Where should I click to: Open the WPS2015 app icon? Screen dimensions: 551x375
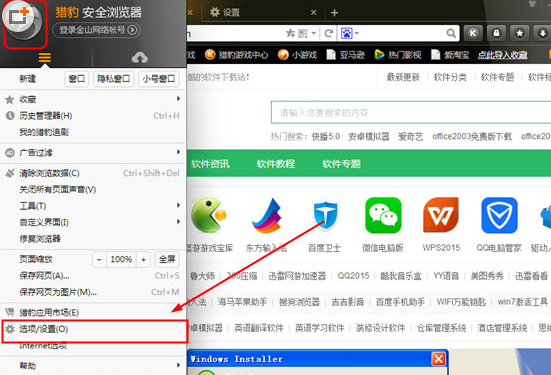tap(441, 215)
